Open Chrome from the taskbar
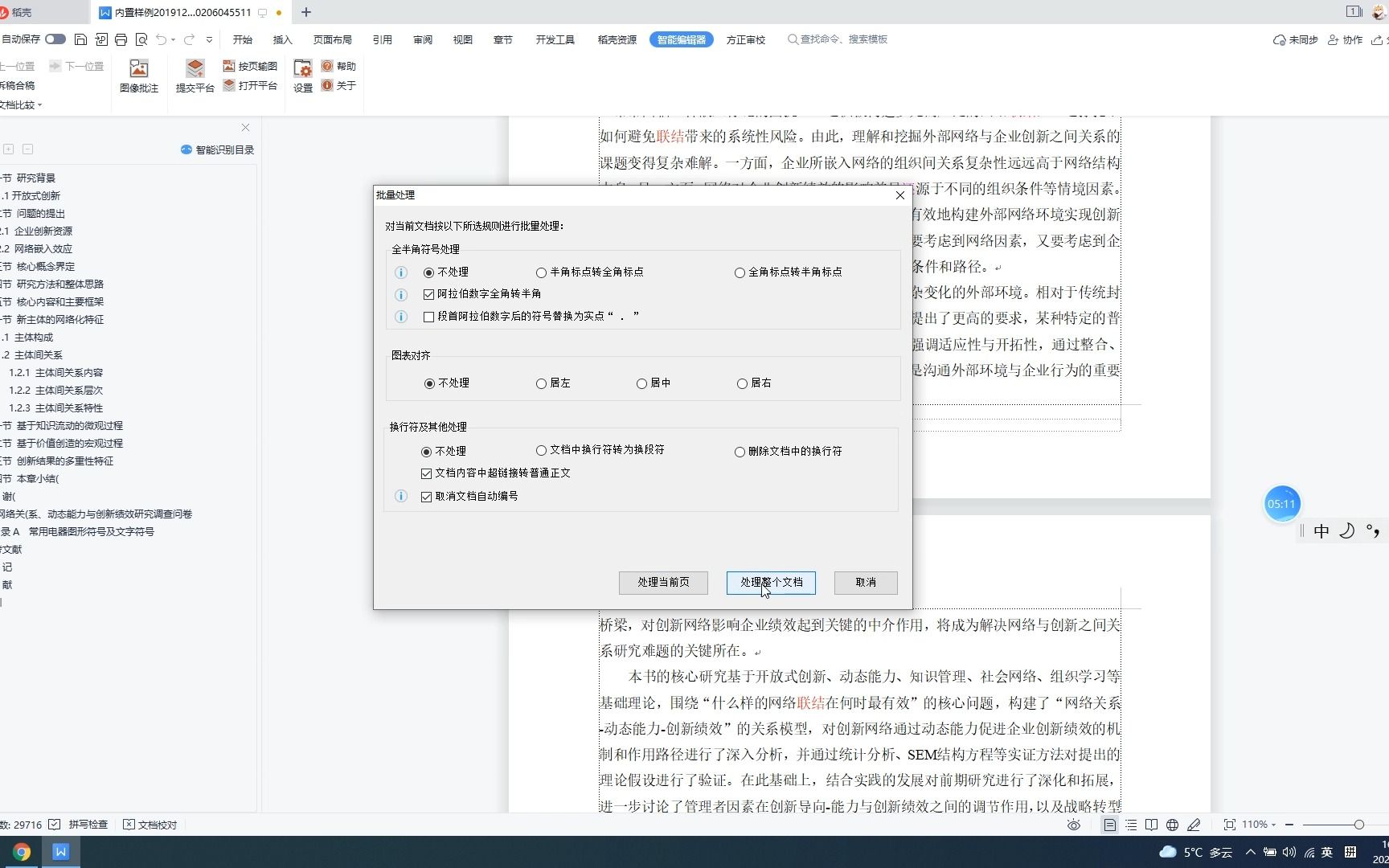Viewport: 1389px width, 868px height. coord(22,852)
